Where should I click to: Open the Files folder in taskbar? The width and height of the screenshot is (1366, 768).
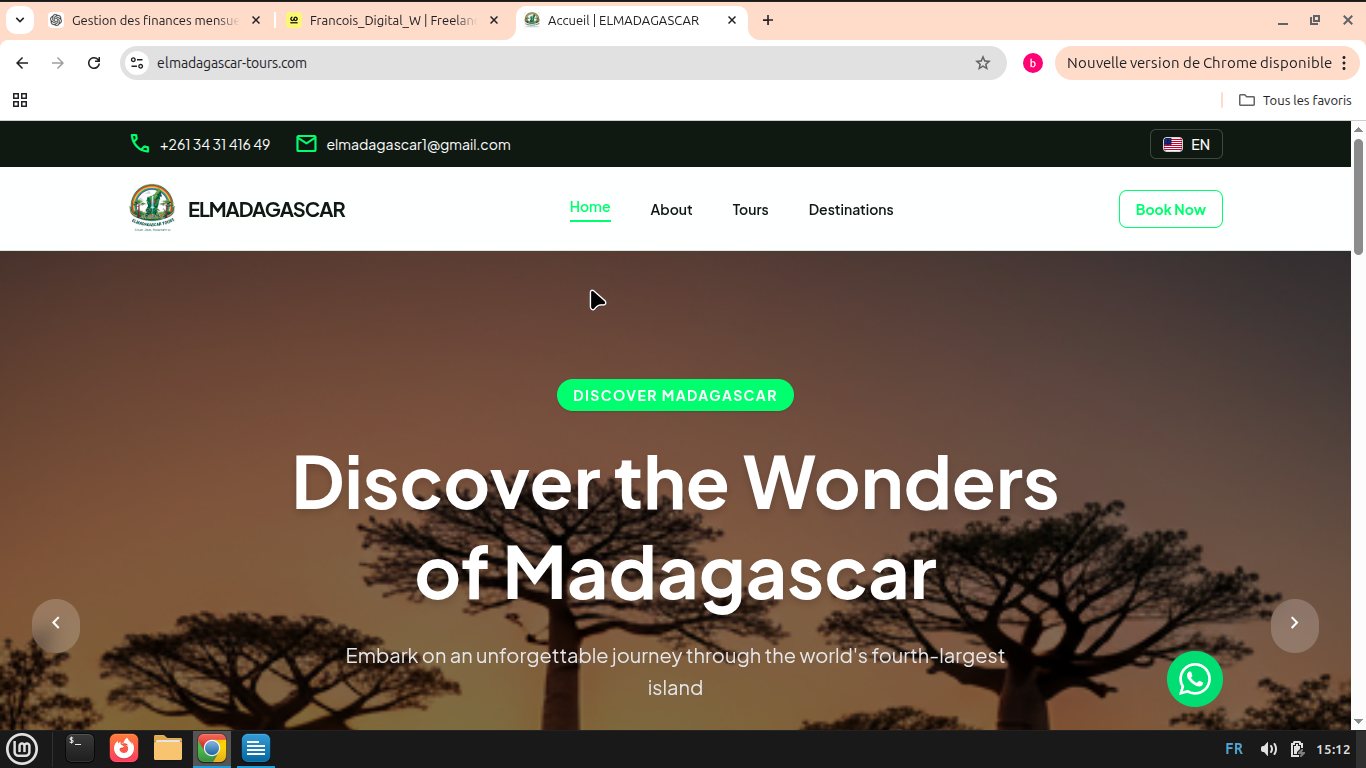coord(168,748)
